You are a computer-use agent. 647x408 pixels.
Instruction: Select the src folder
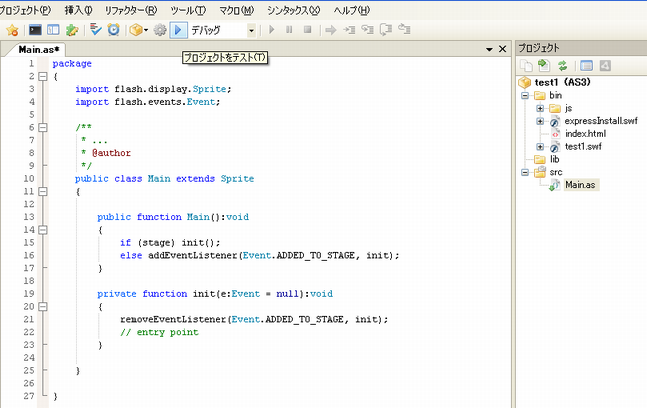click(x=556, y=172)
